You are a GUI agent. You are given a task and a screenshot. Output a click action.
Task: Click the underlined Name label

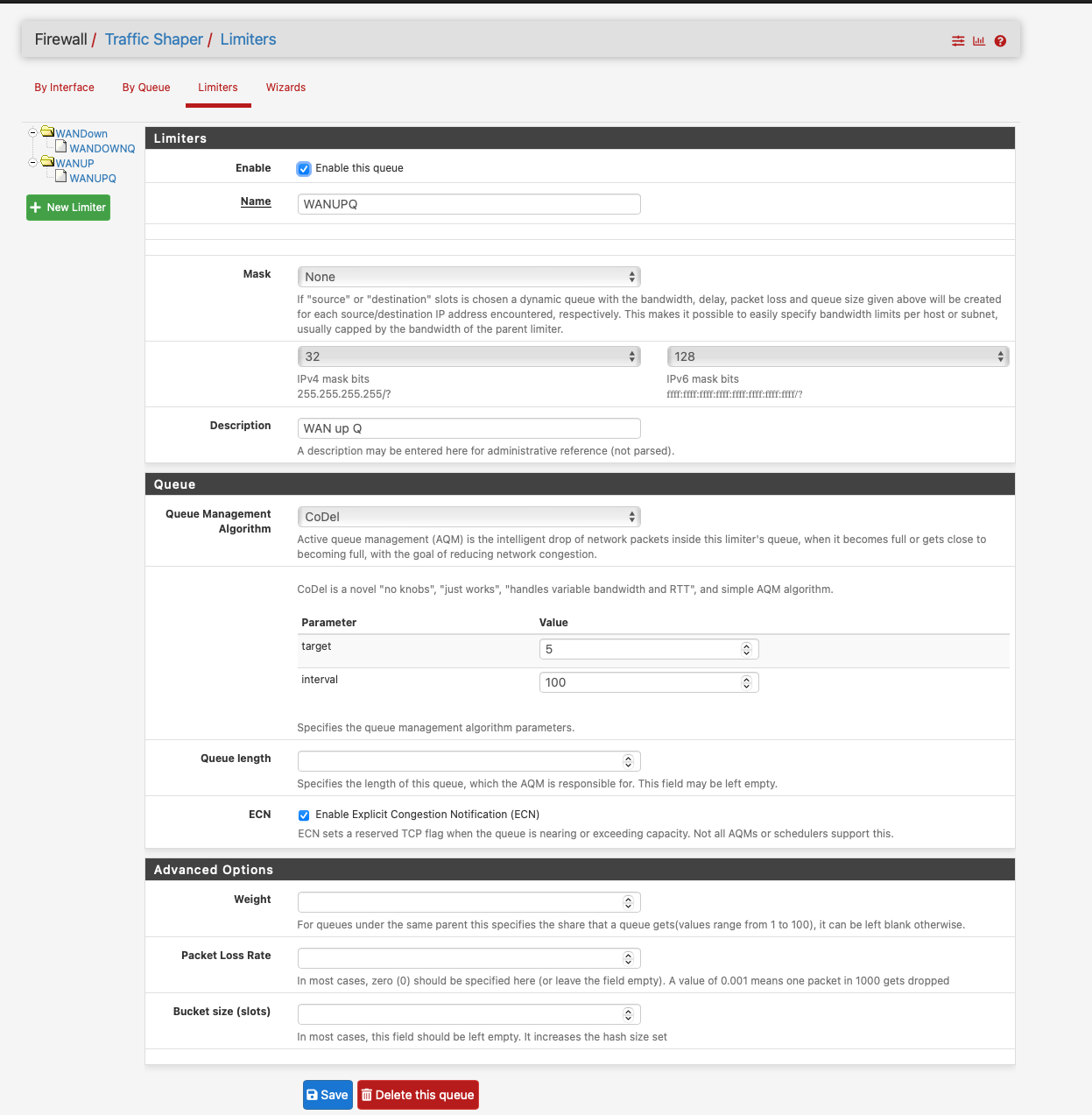(x=256, y=201)
